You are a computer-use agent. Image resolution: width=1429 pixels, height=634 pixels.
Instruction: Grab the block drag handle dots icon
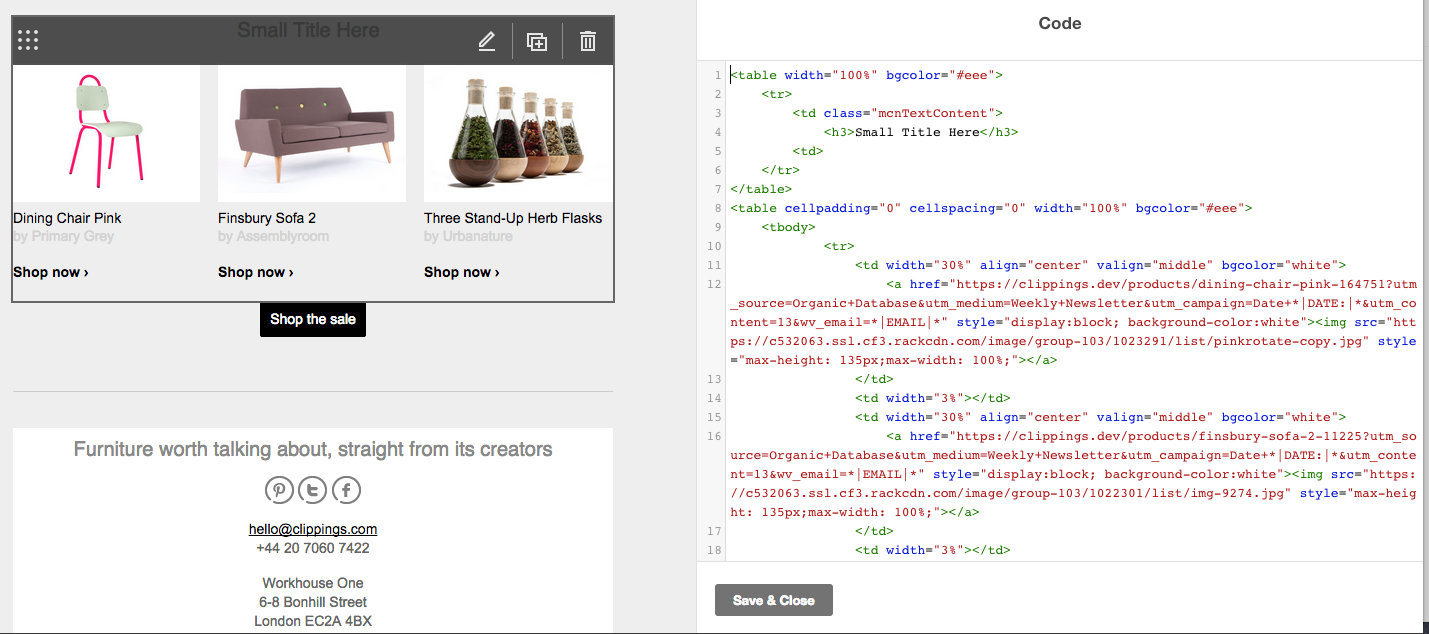point(28,41)
